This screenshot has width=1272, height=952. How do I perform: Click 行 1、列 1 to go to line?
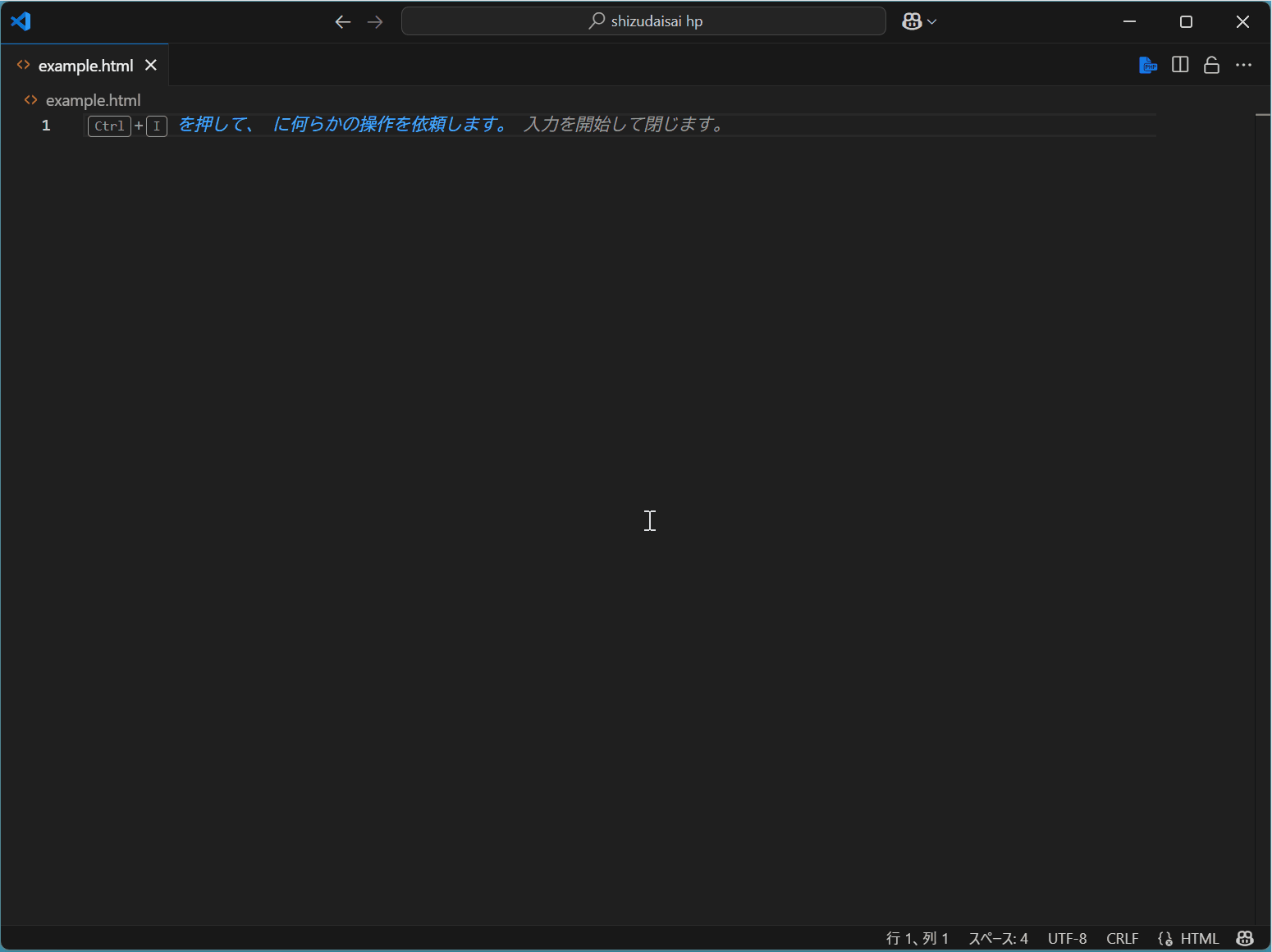click(x=917, y=938)
